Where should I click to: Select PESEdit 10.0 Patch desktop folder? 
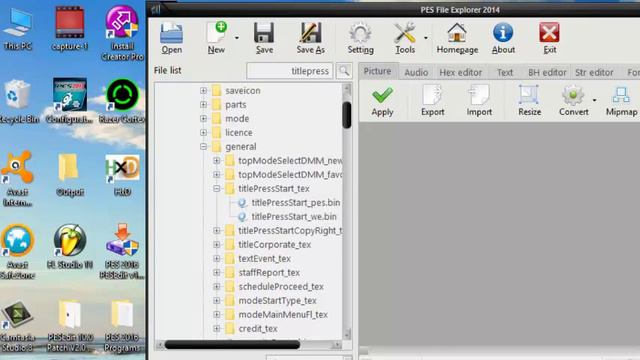[70, 326]
